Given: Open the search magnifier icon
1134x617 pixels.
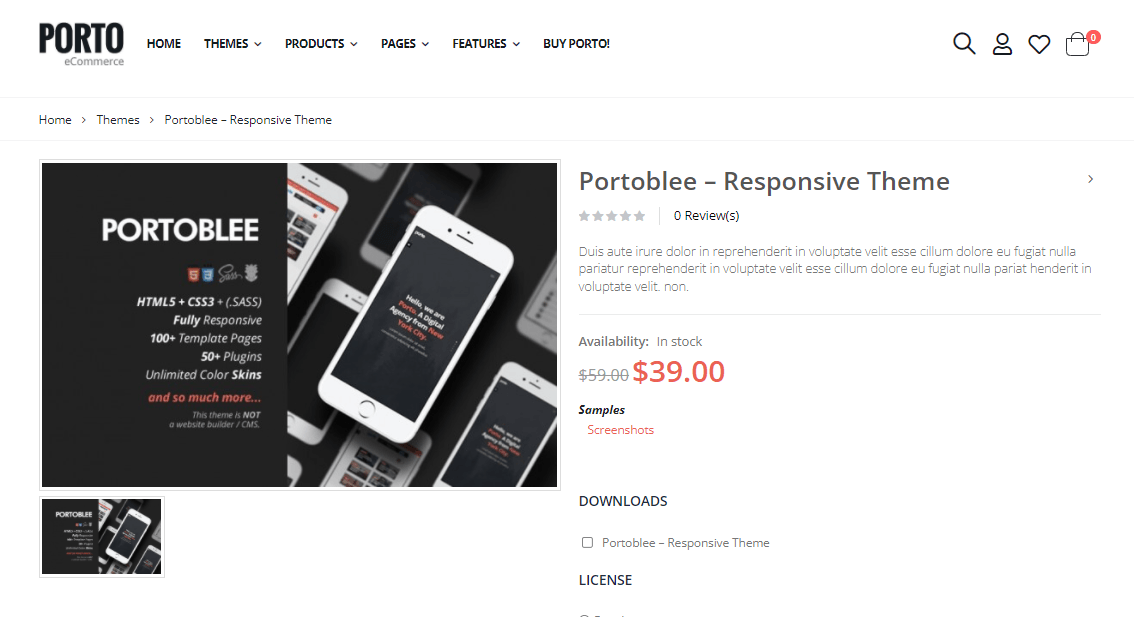Looking at the screenshot, I should pyautogui.click(x=964, y=43).
